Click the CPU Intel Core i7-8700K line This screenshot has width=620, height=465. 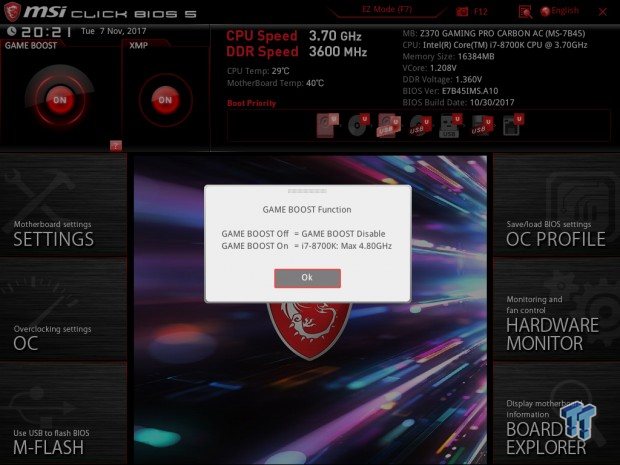[495, 45]
